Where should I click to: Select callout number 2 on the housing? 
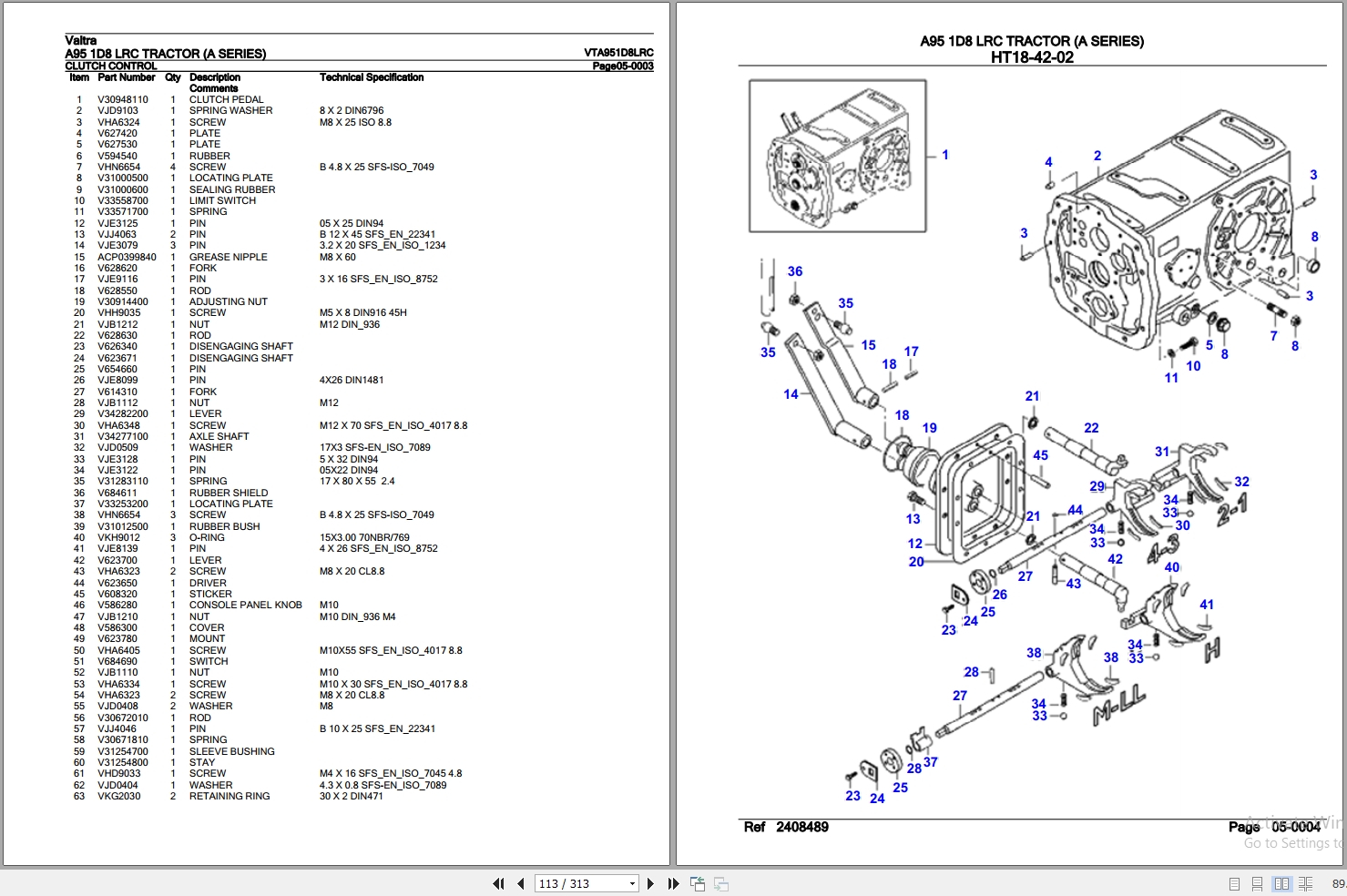(x=1097, y=156)
